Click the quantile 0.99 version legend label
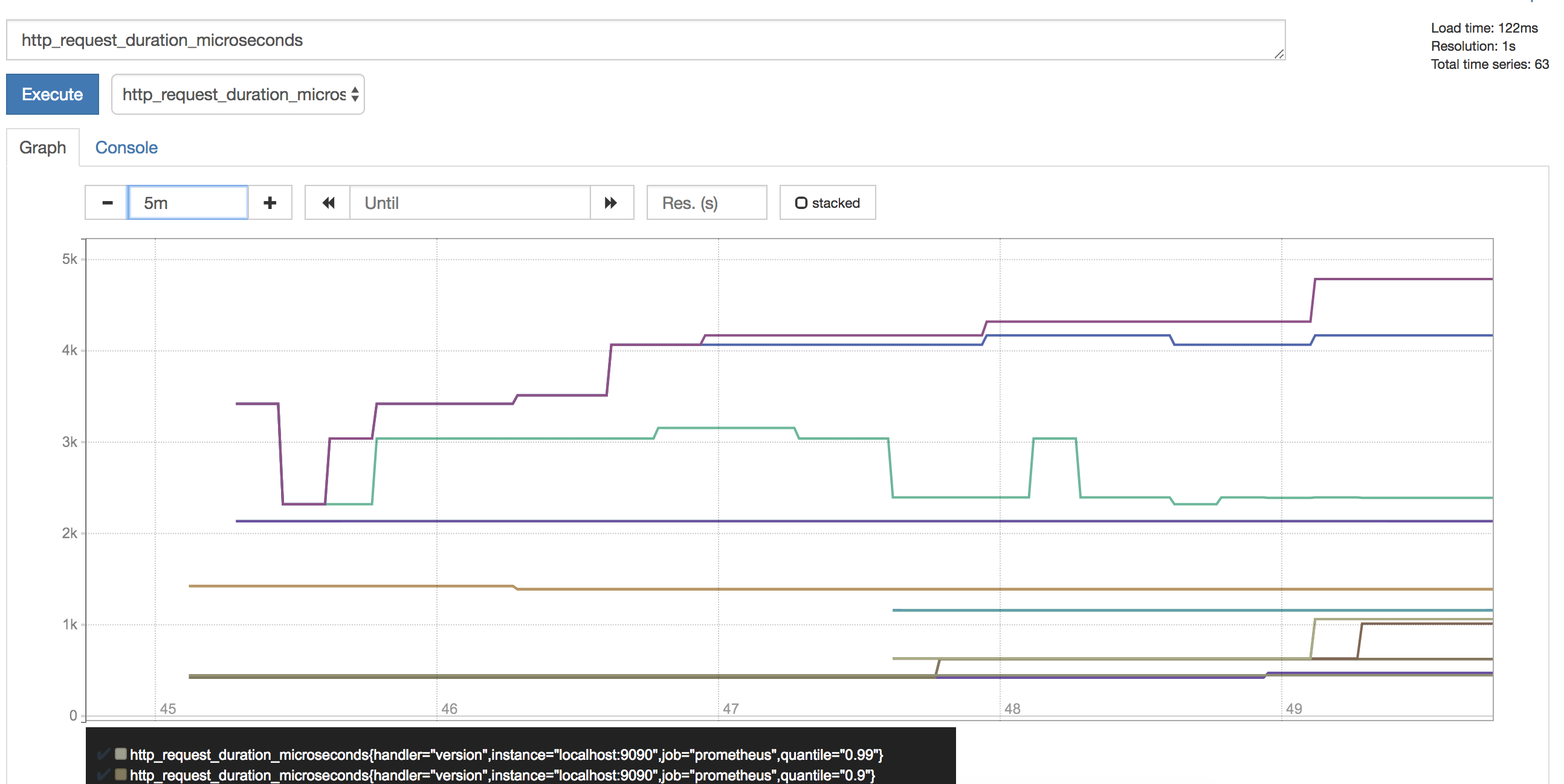Screen dimensions: 1564x784 pos(506,754)
